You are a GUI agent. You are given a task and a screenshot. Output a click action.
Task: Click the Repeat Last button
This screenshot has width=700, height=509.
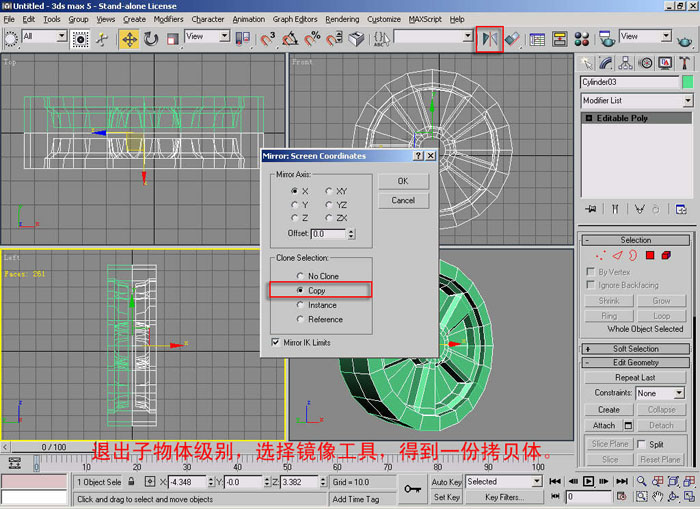point(635,378)
